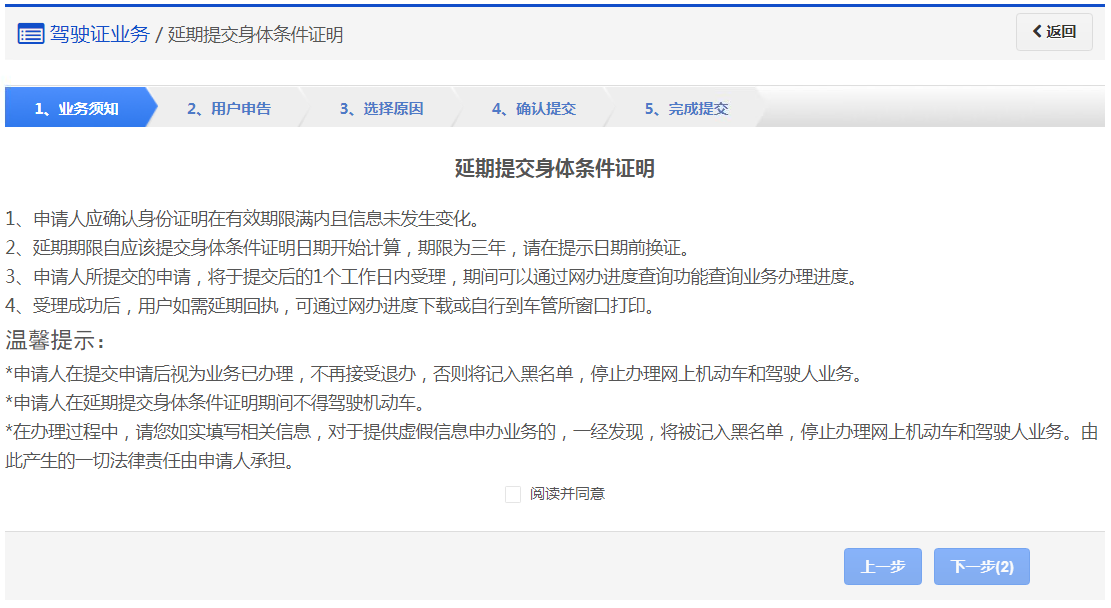This screenshot has height=608, width=1111.
Task: Click the bold 延期提交身体条件证明 page heading
Action: click(555, 169)
